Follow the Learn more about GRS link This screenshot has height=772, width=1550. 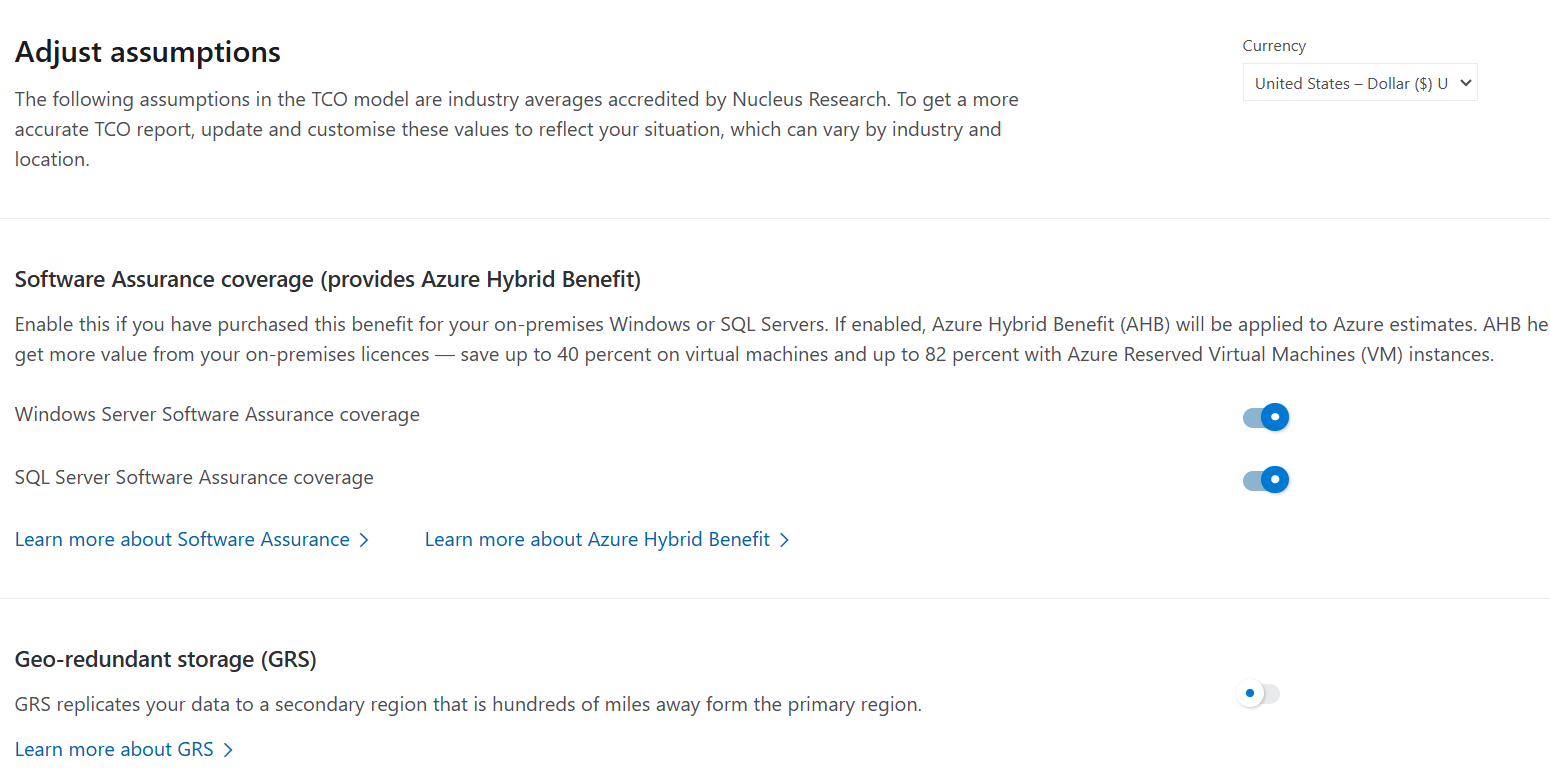(114, 750)
